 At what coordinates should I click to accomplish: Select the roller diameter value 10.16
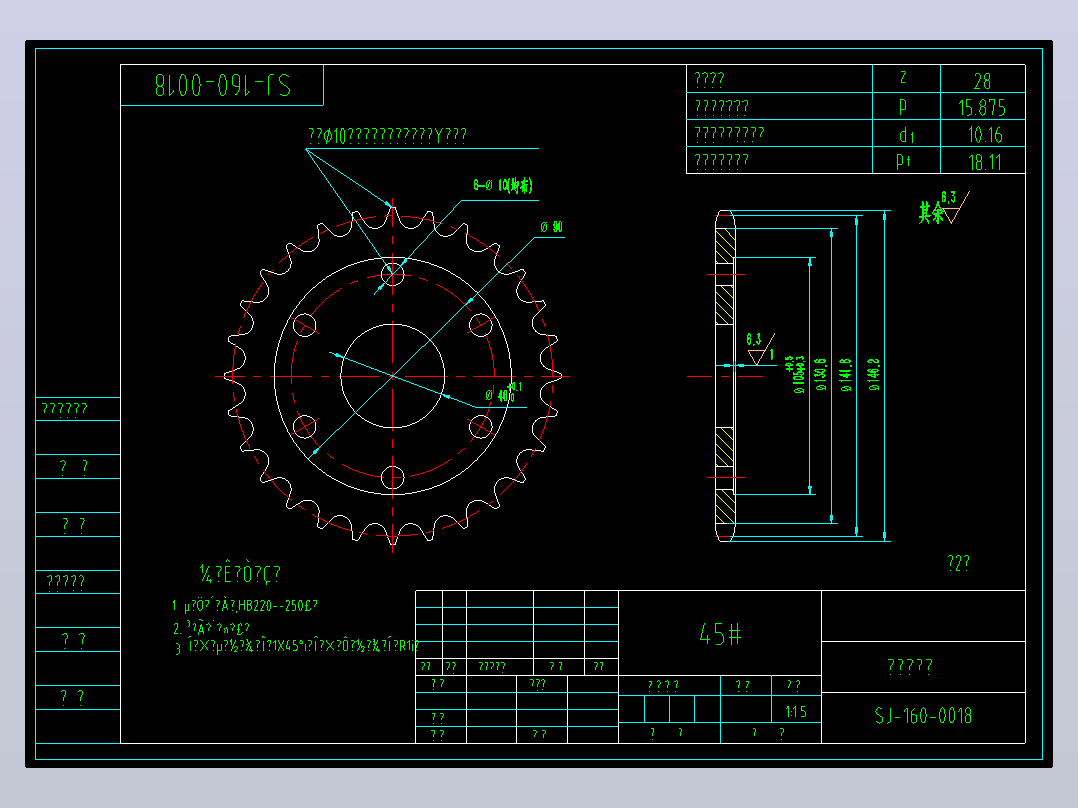pyautogui.click(x=984, y=135)
